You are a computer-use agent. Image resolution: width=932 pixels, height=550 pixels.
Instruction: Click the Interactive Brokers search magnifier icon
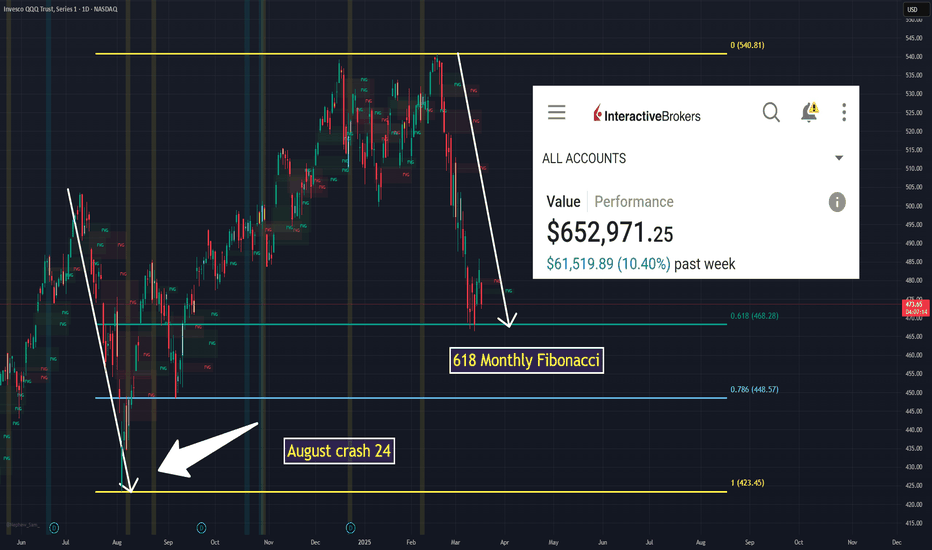771,112
